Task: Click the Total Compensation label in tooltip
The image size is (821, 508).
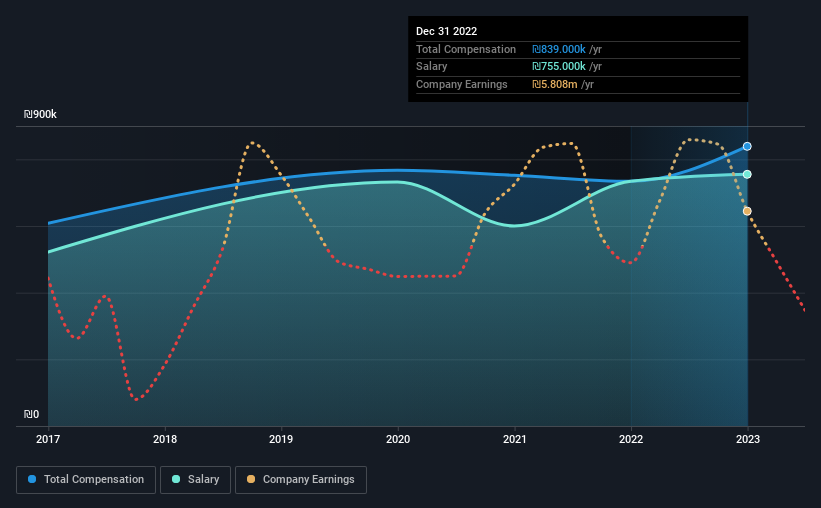Action: pyautogui.click(x=466, y=49)
